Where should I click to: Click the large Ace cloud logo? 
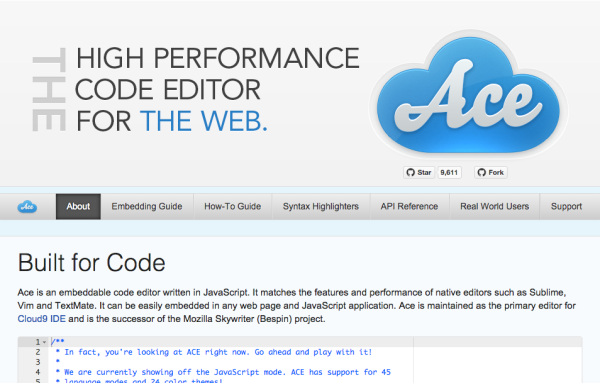coord(468,95)
